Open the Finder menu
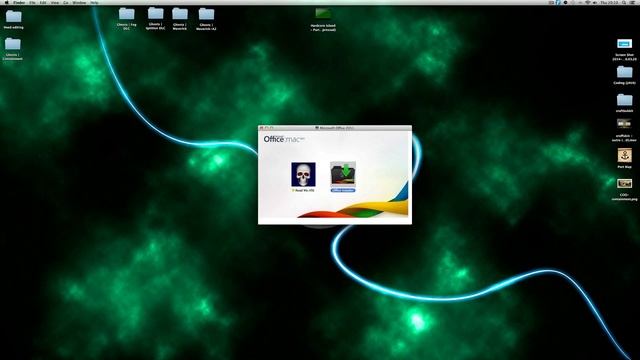Image resolution: width=640 pixels, height=360 pixels. coord(19,2)
